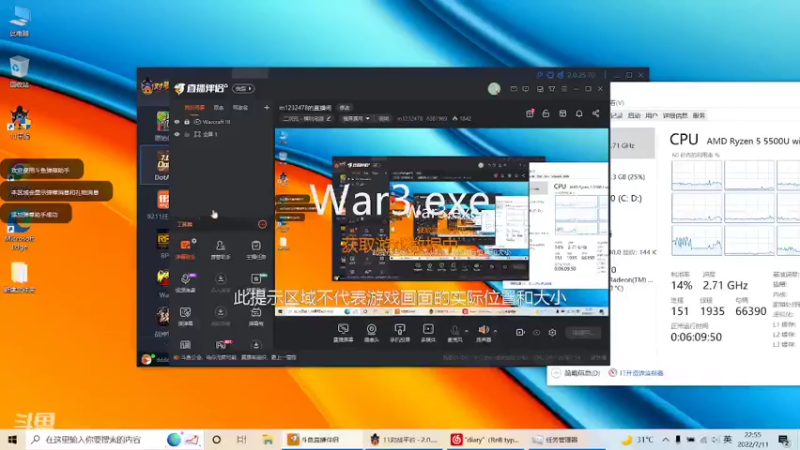Open the 启动 tab in Task Manager
This screenshot has width=800, height=450.
tap(634, 116)
